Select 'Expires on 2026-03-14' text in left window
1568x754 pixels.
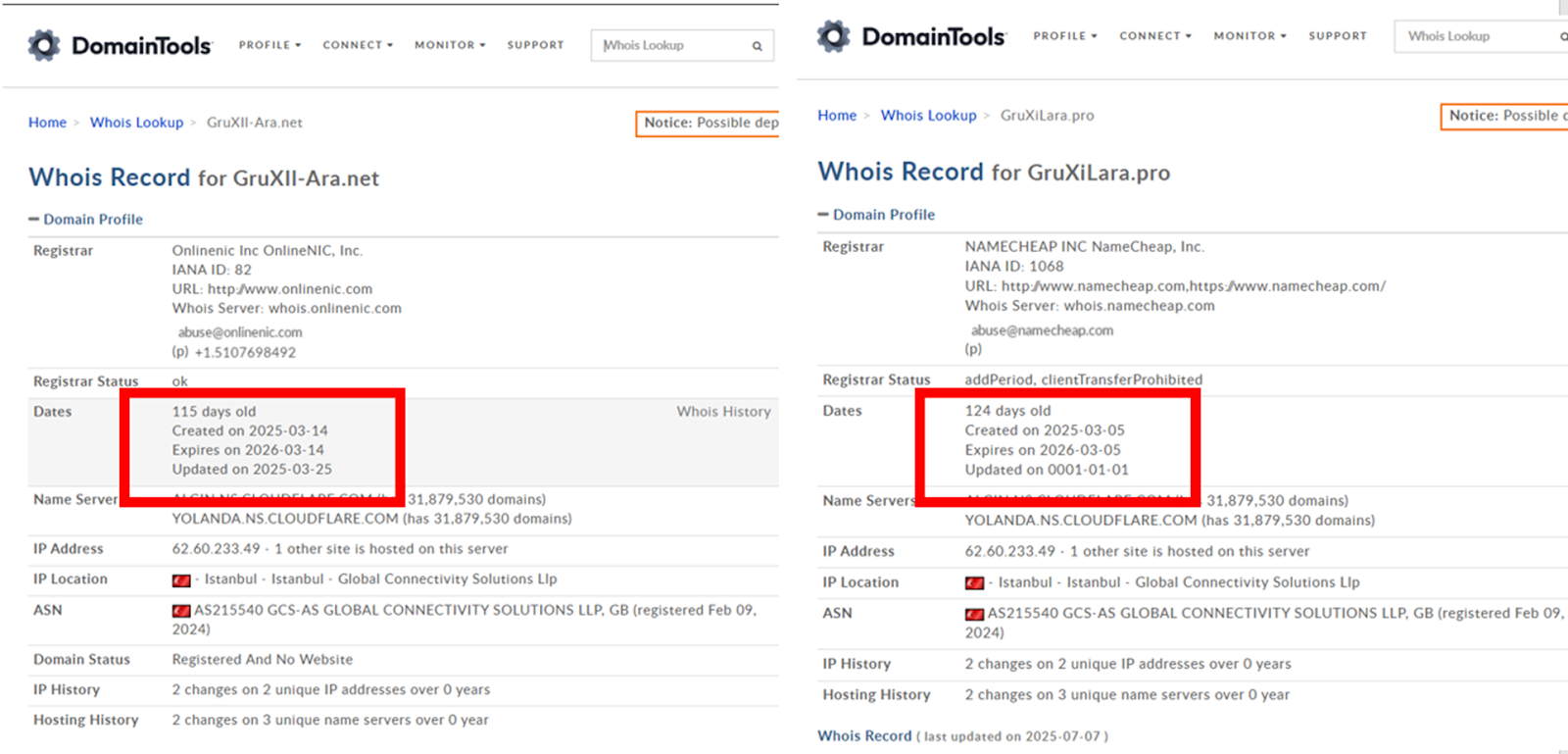pos(248,450)
